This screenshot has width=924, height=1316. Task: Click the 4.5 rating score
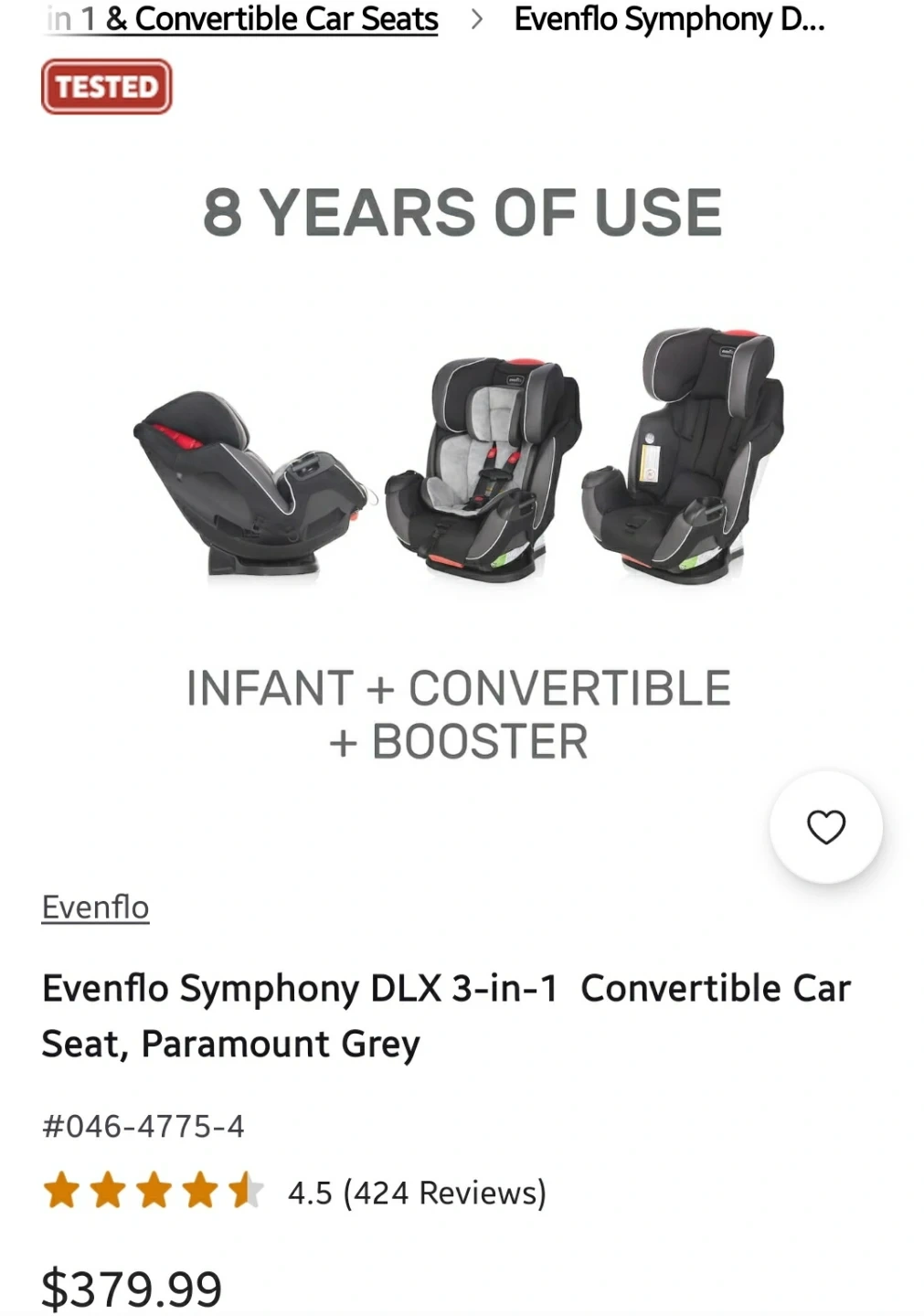[310, 1193]
